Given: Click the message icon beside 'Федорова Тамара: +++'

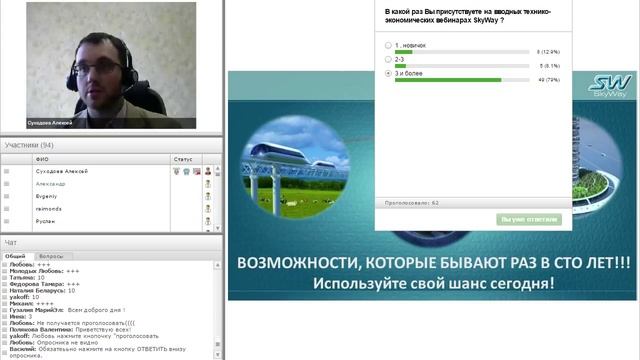Looking at the screenshot, I should pos(5,284).
